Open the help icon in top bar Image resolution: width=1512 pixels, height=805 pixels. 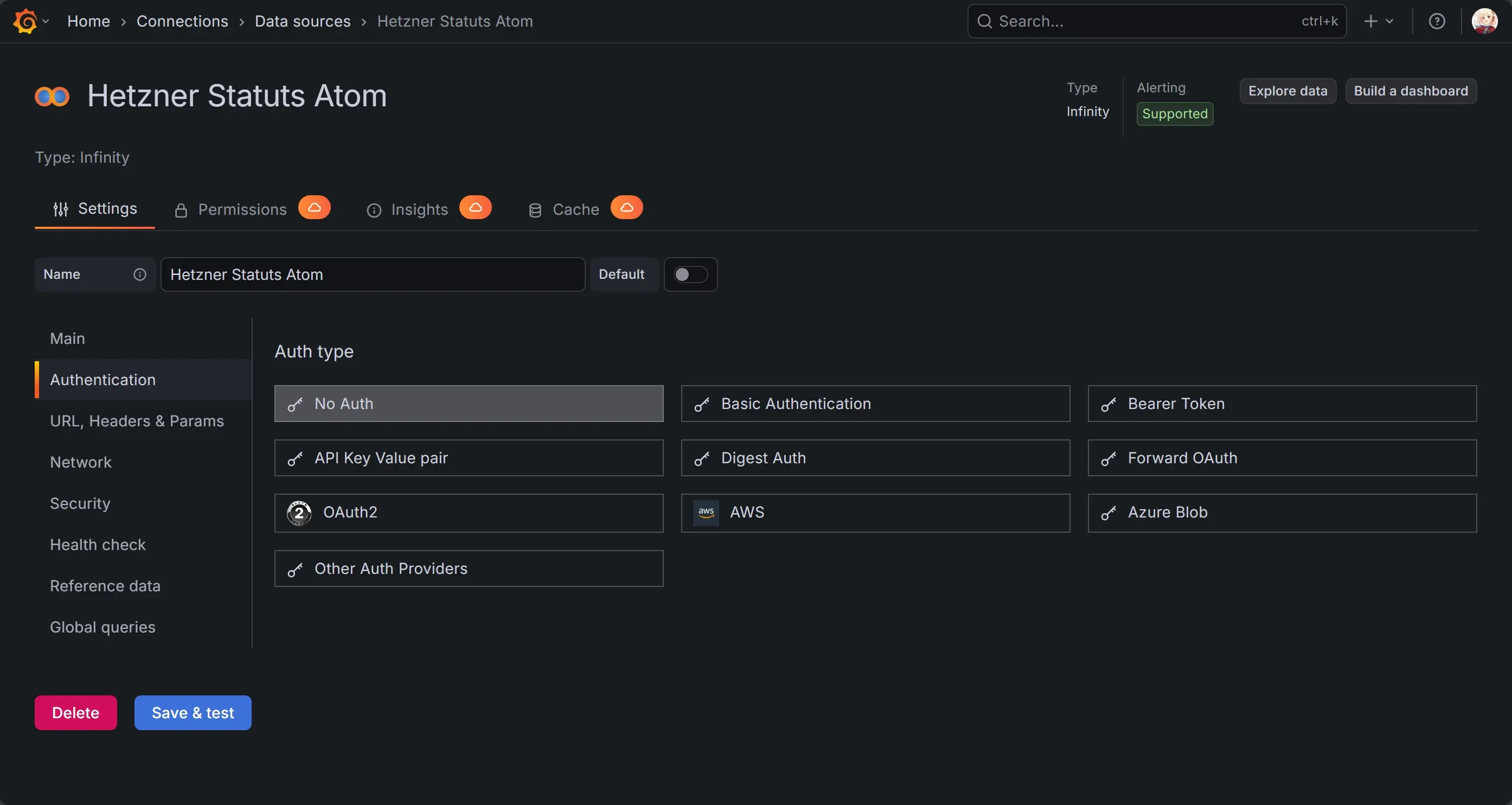[x=1437, y=21]
